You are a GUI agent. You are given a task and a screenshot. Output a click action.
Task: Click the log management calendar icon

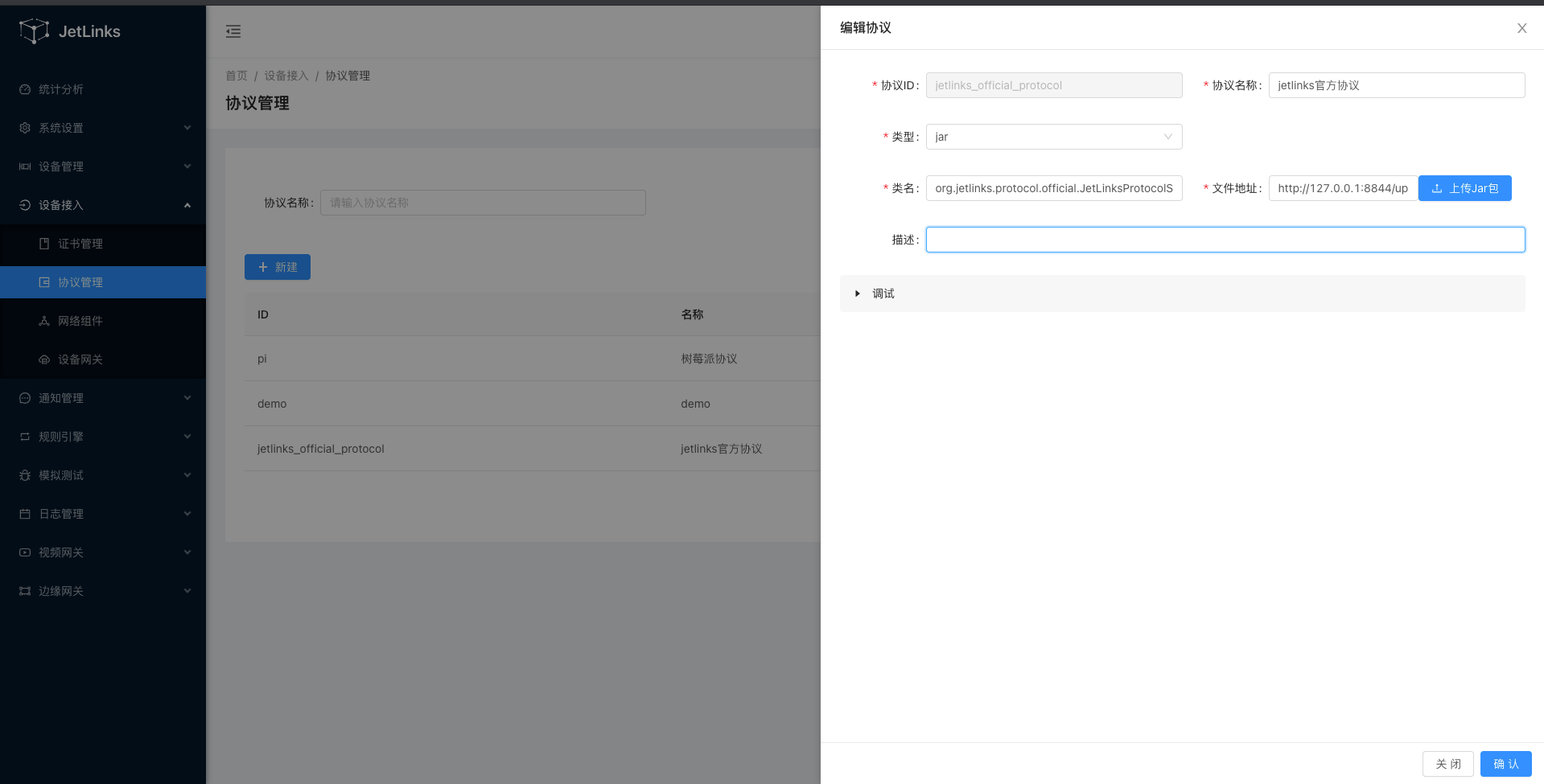point(25,514)
